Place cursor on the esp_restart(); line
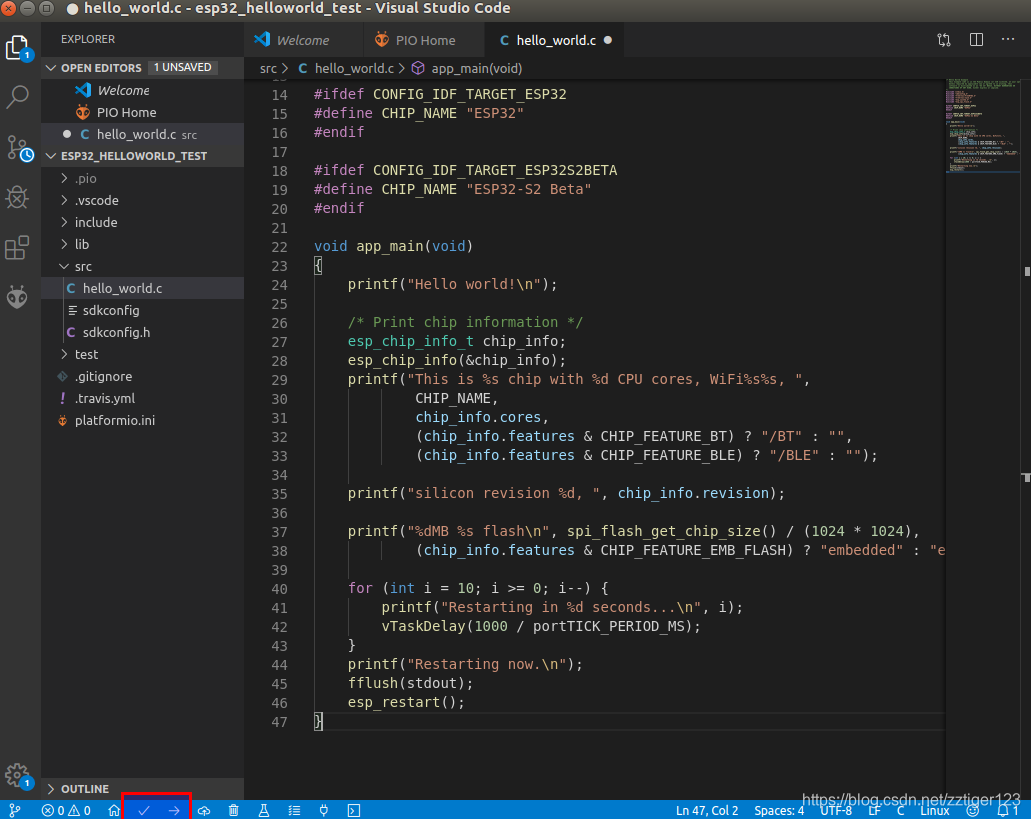The image size is (1031, 819). [406, 703]
